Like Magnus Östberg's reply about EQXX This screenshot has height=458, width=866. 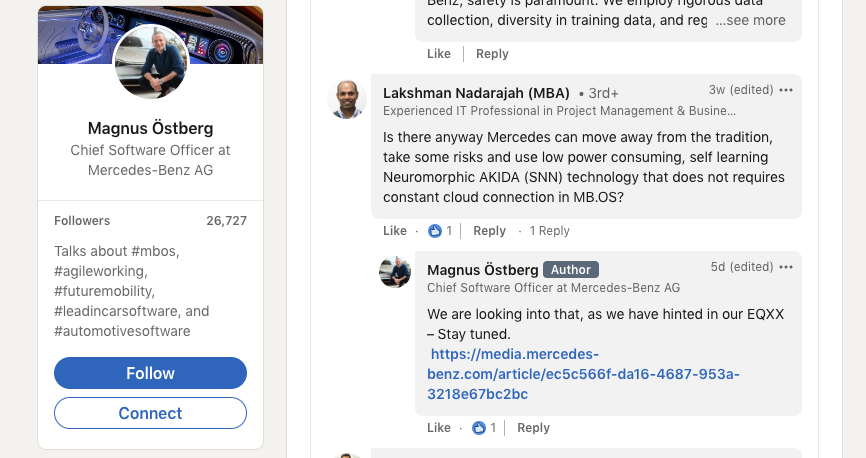[x=439, y=428]
